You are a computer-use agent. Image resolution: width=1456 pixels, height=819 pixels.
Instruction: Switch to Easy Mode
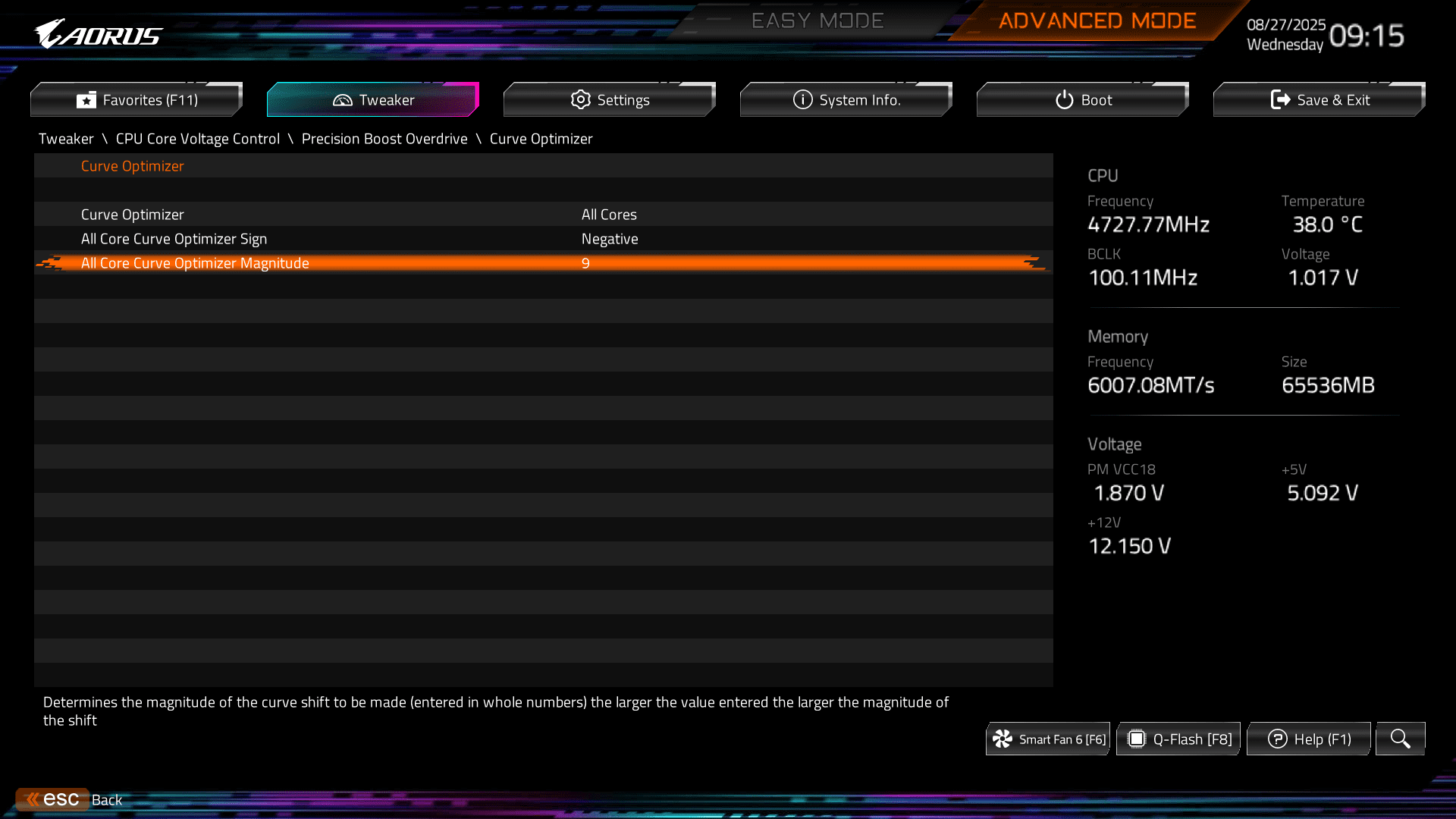click(817, 20)
